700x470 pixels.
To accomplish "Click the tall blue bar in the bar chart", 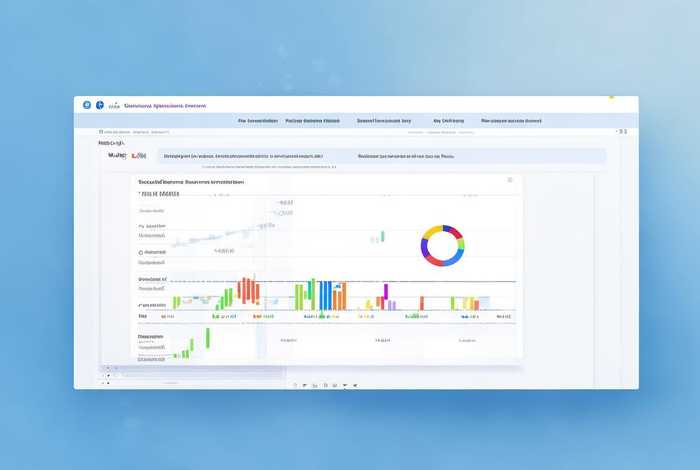I will [x=324, y=295].
